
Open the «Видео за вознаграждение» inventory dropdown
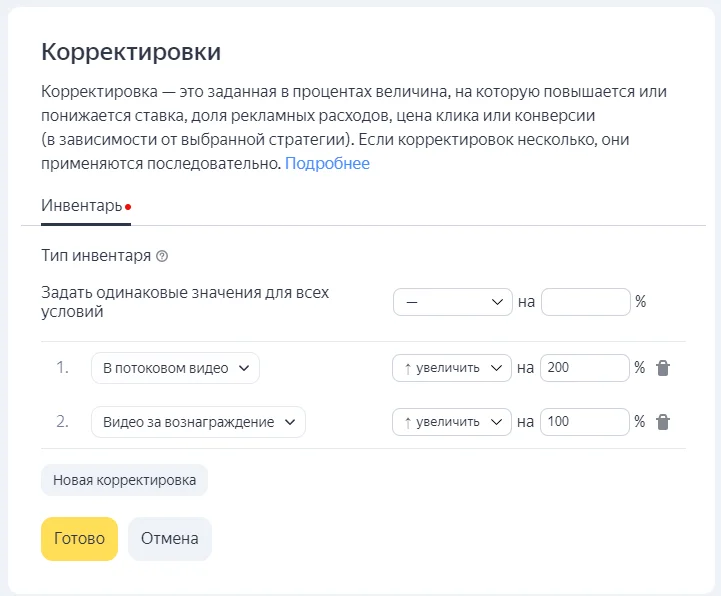(x=198, y=422)
